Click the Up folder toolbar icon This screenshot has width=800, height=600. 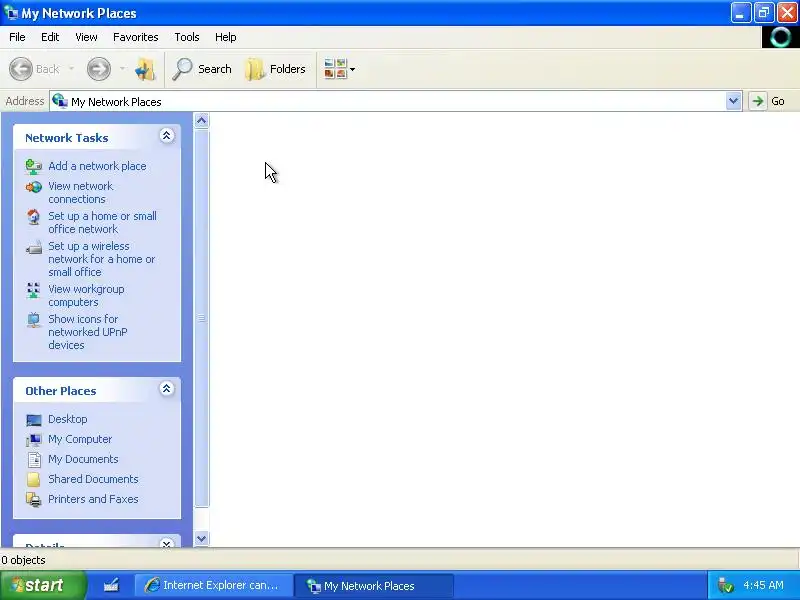click(x=145, y=69)
